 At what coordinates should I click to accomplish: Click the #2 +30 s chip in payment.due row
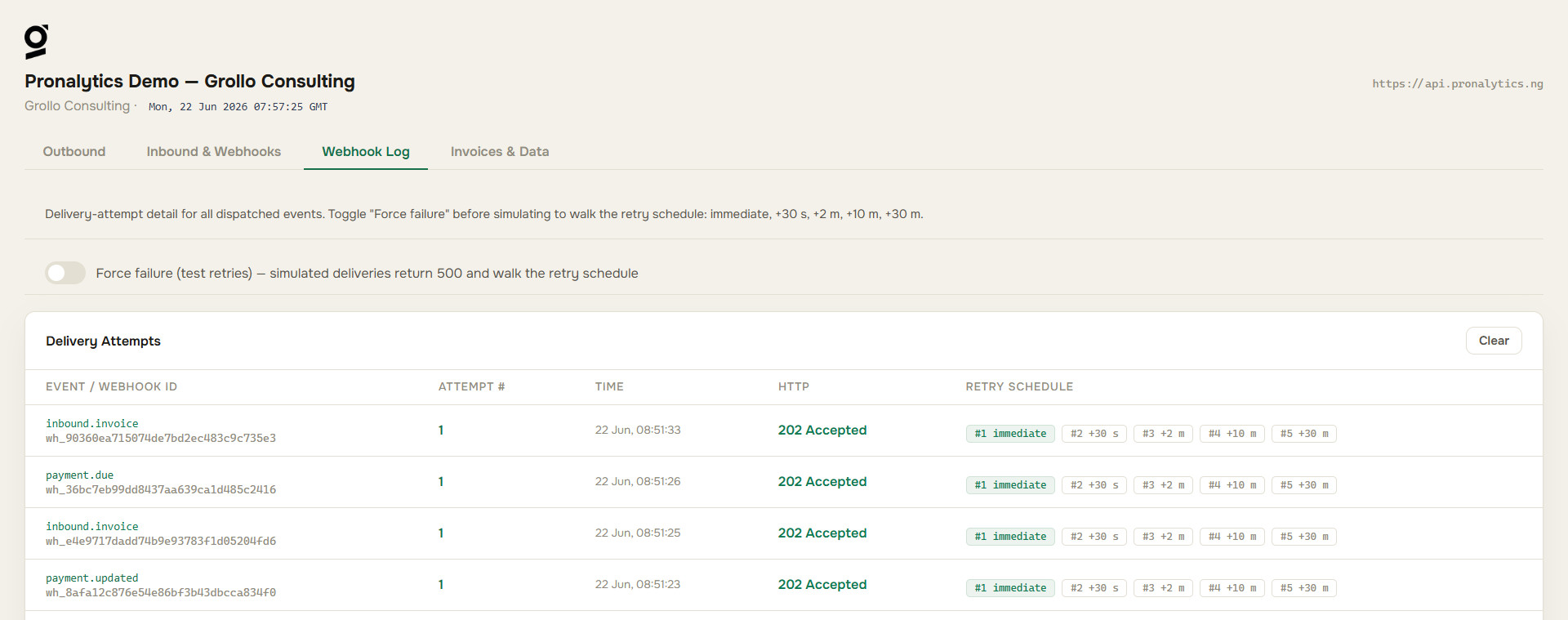pos(1094,485)
